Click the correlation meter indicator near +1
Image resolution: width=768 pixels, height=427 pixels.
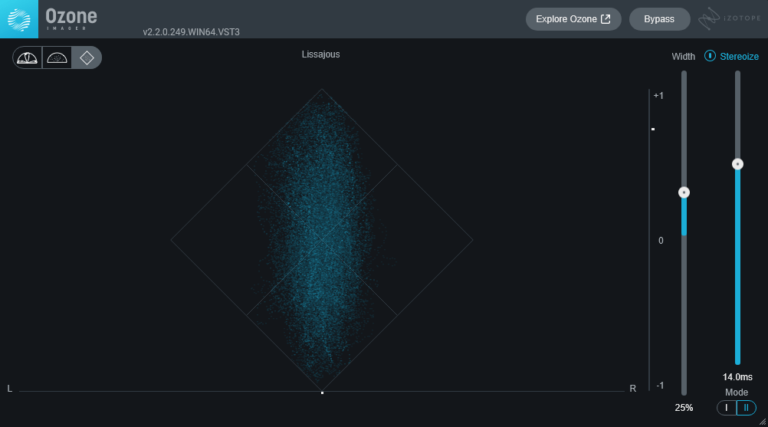pos(652,129)
